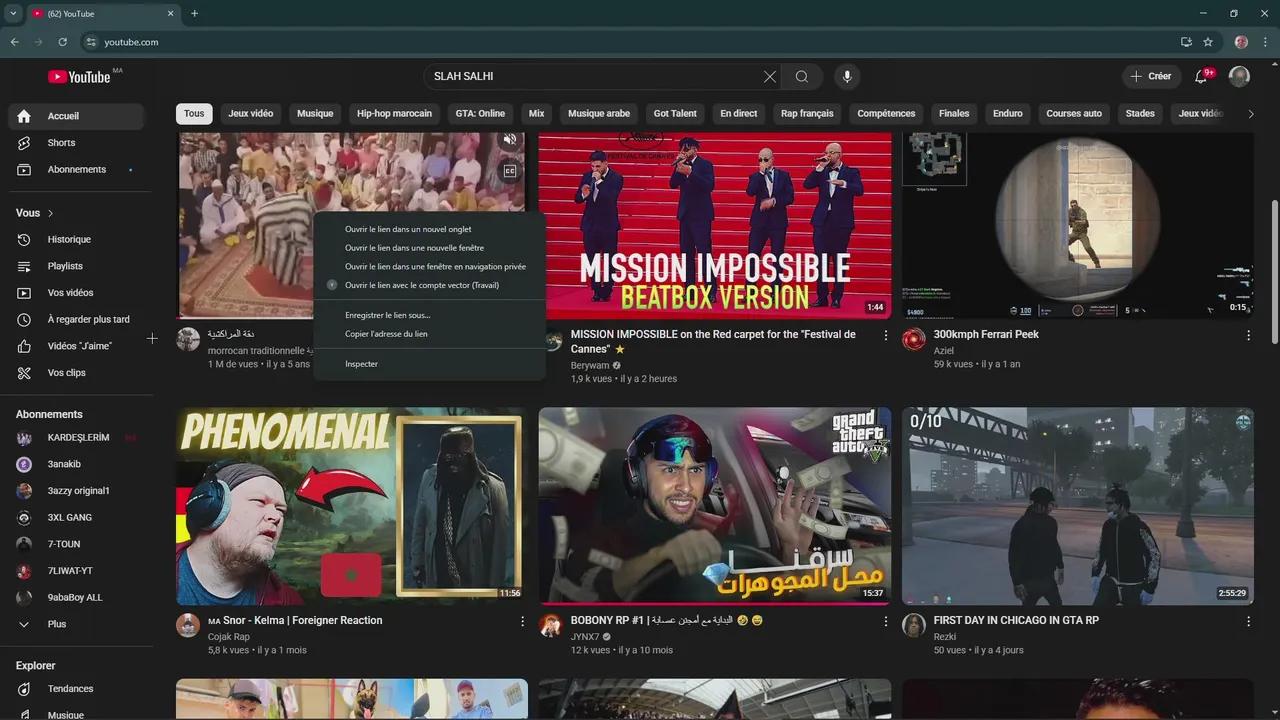This screenshot has height=720, width=1280.
Task: Select the Rap français filter chip
Action: pyautogui.click(x=807, y=114)
